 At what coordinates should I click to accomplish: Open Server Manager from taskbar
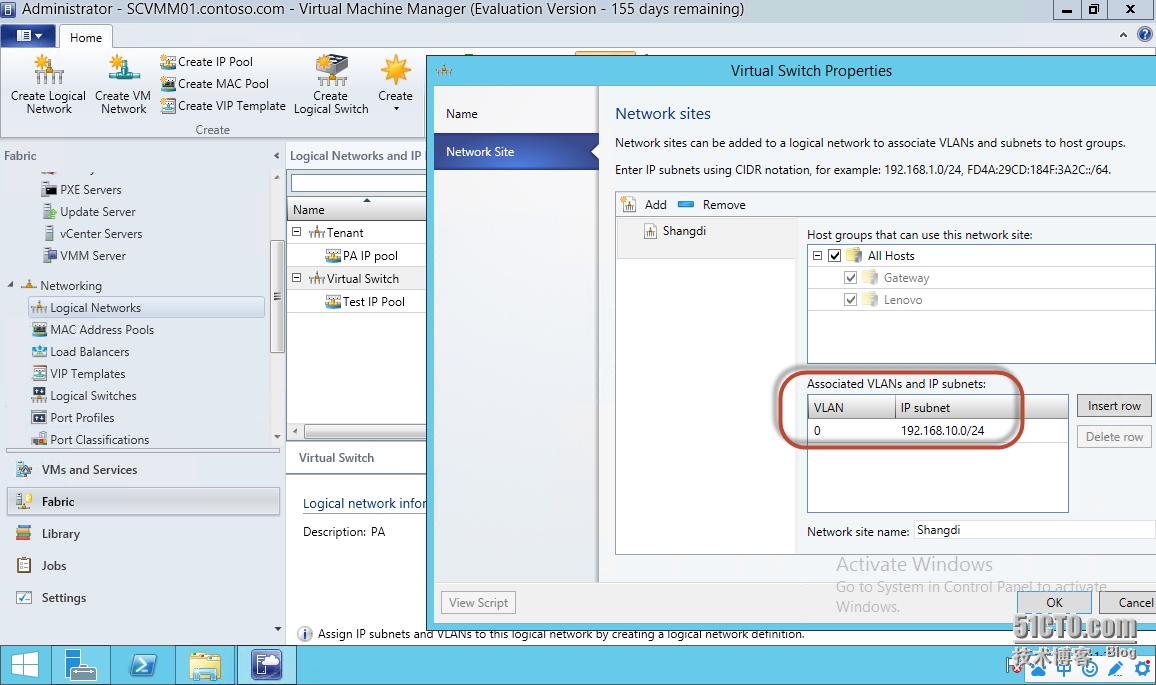click(80, 665)
